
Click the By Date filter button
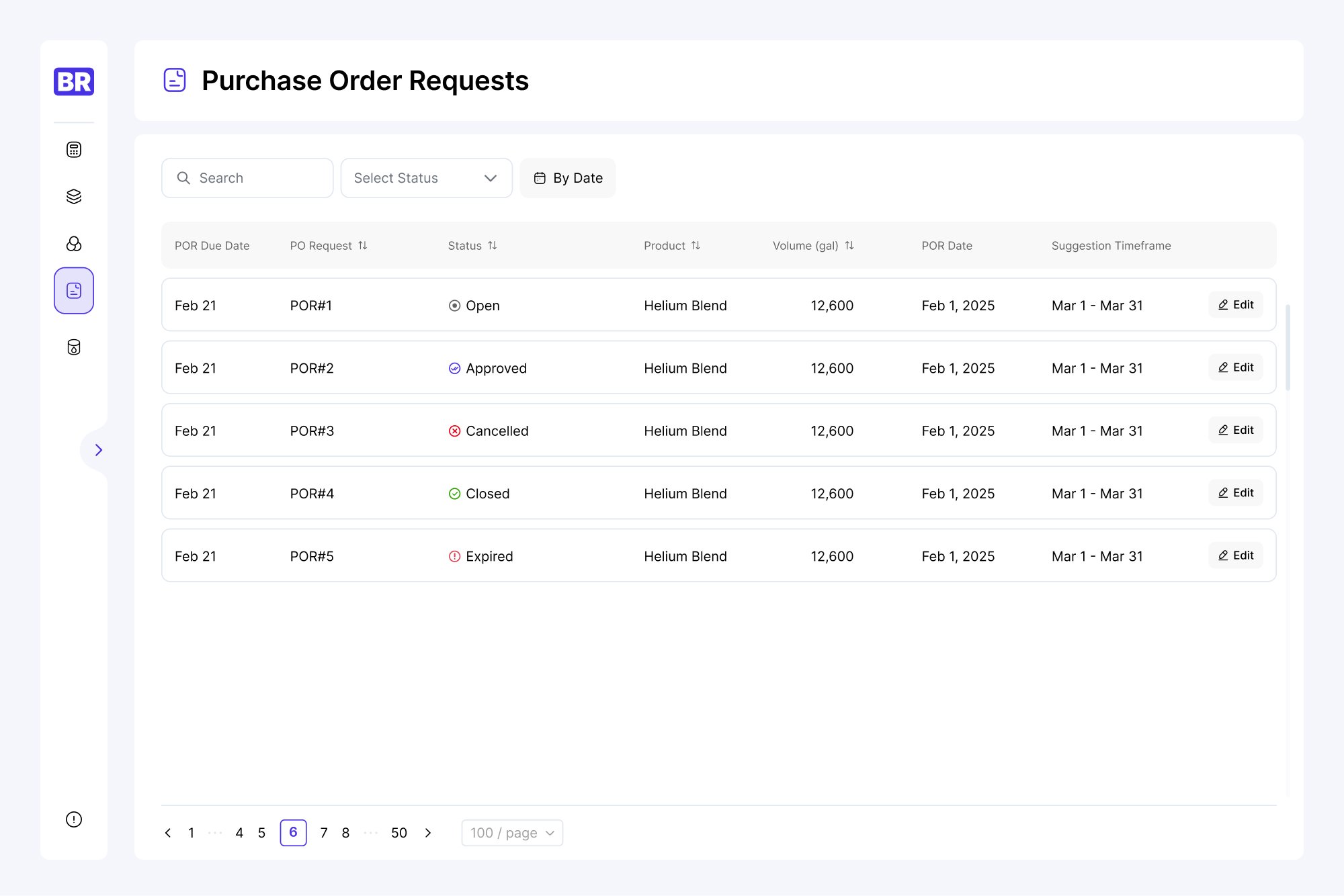point(568,178)
